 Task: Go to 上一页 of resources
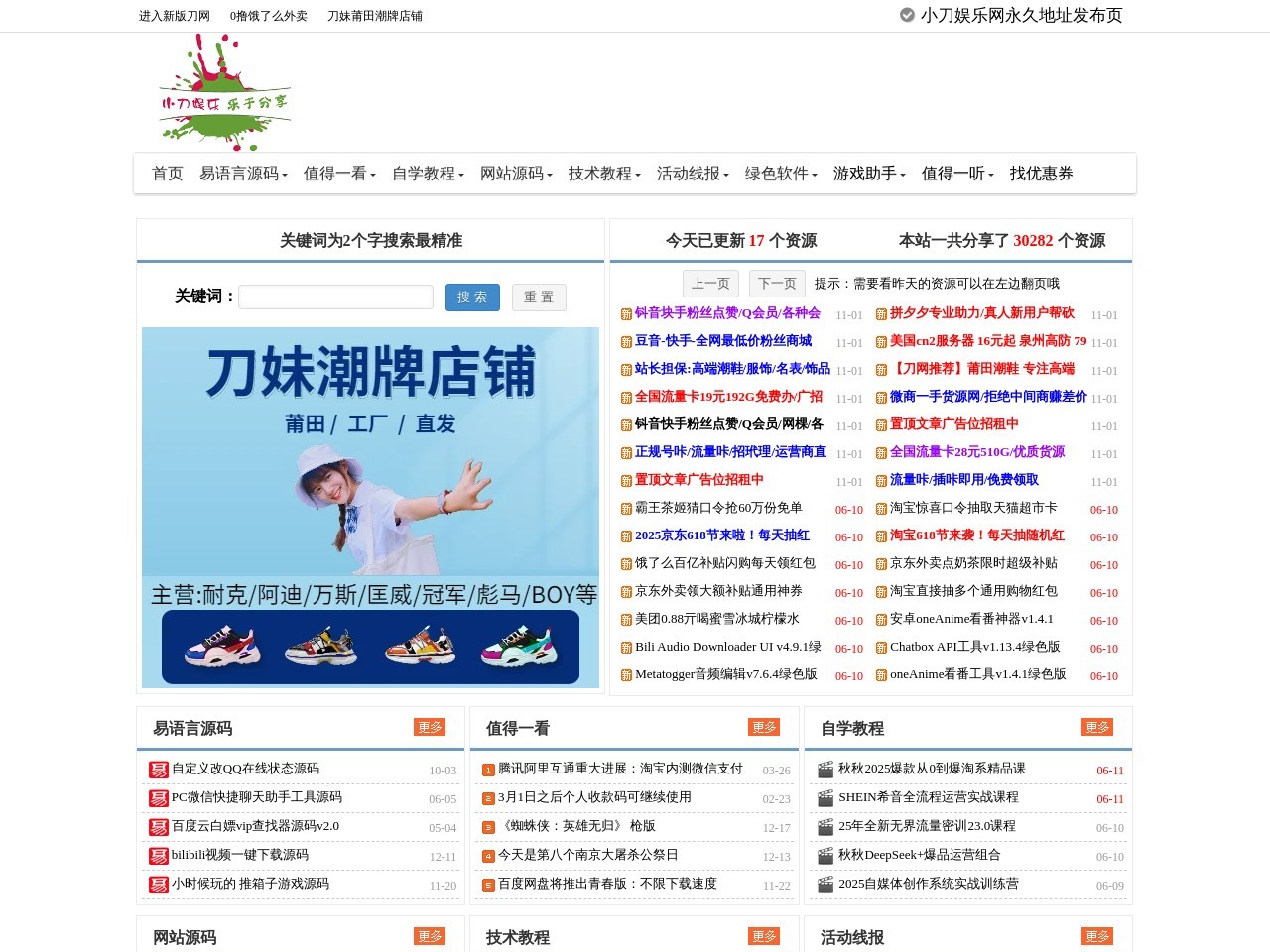(710, 284)
